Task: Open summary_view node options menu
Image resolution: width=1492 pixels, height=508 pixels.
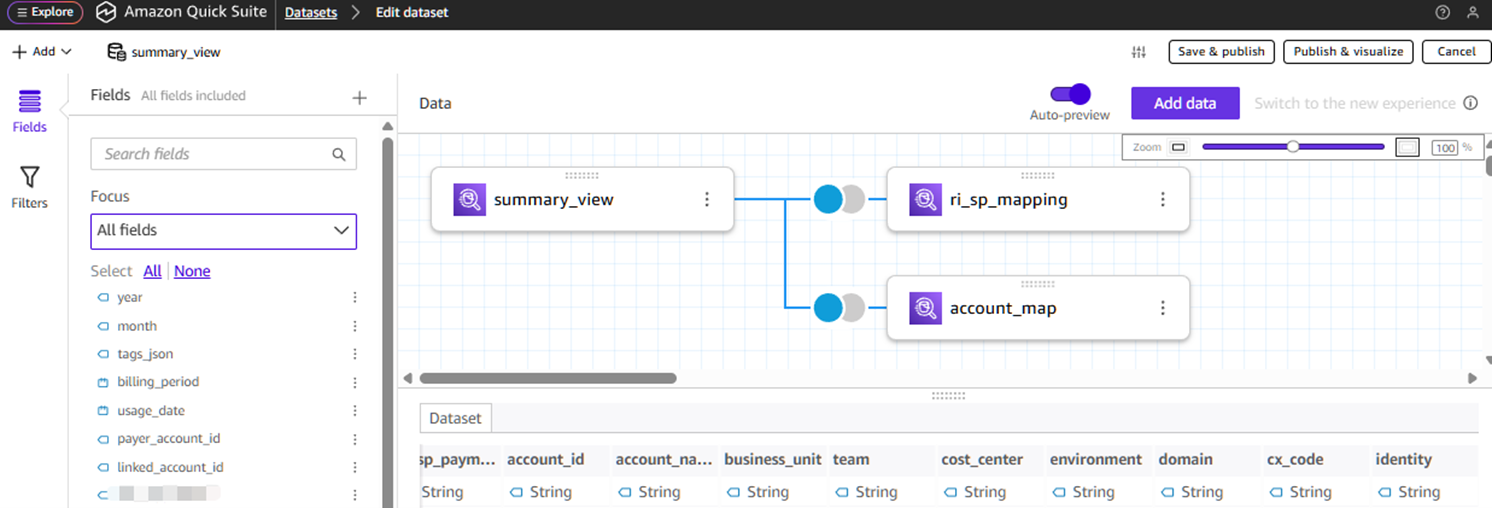Action: click(x=707, y=200)
